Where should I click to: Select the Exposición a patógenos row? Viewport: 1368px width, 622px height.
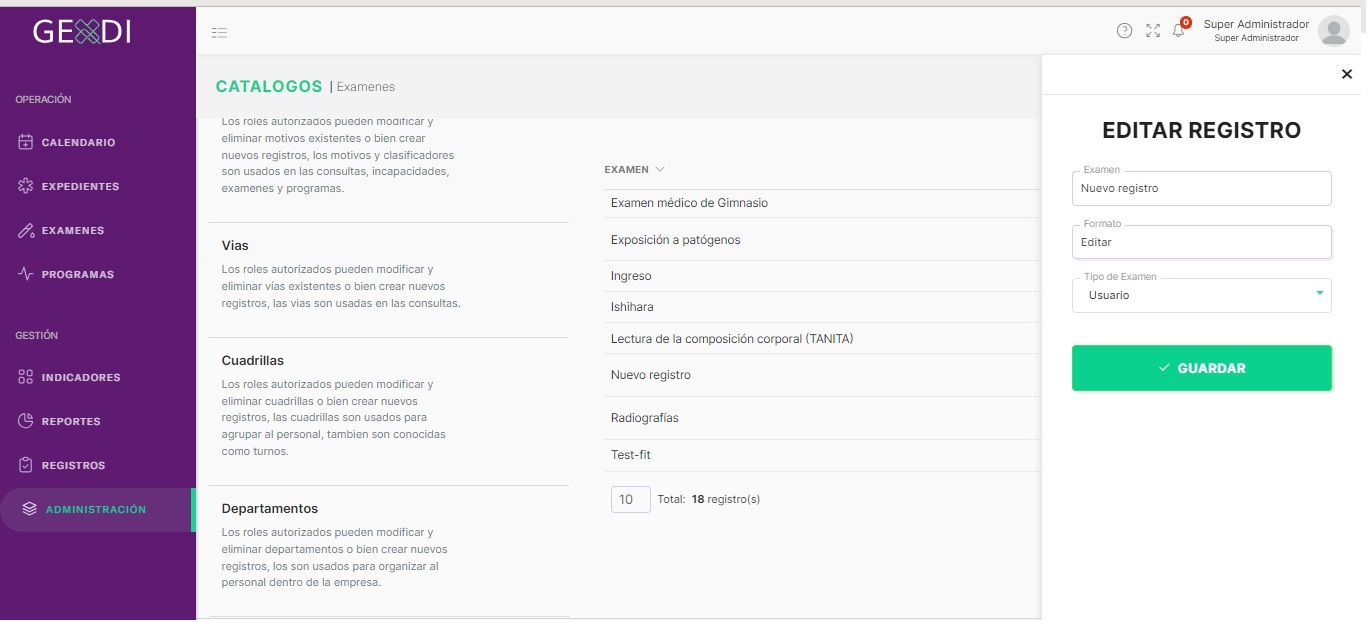point(822,240)
